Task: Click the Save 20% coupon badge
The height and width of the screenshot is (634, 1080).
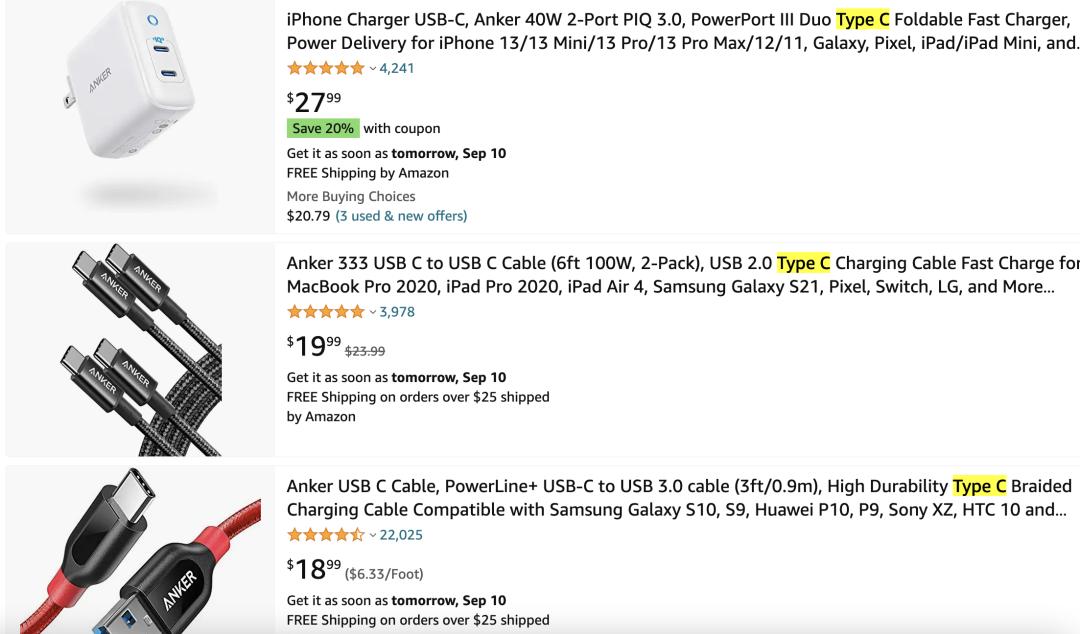Action: (x=322, y=128)
